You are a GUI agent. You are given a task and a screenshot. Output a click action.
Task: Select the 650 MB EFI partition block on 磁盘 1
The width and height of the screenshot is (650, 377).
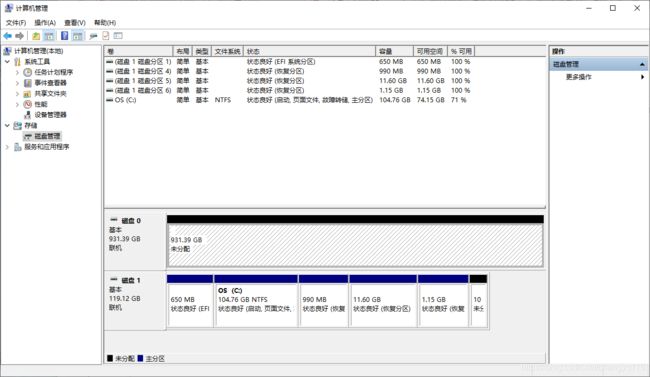point(190,305)
